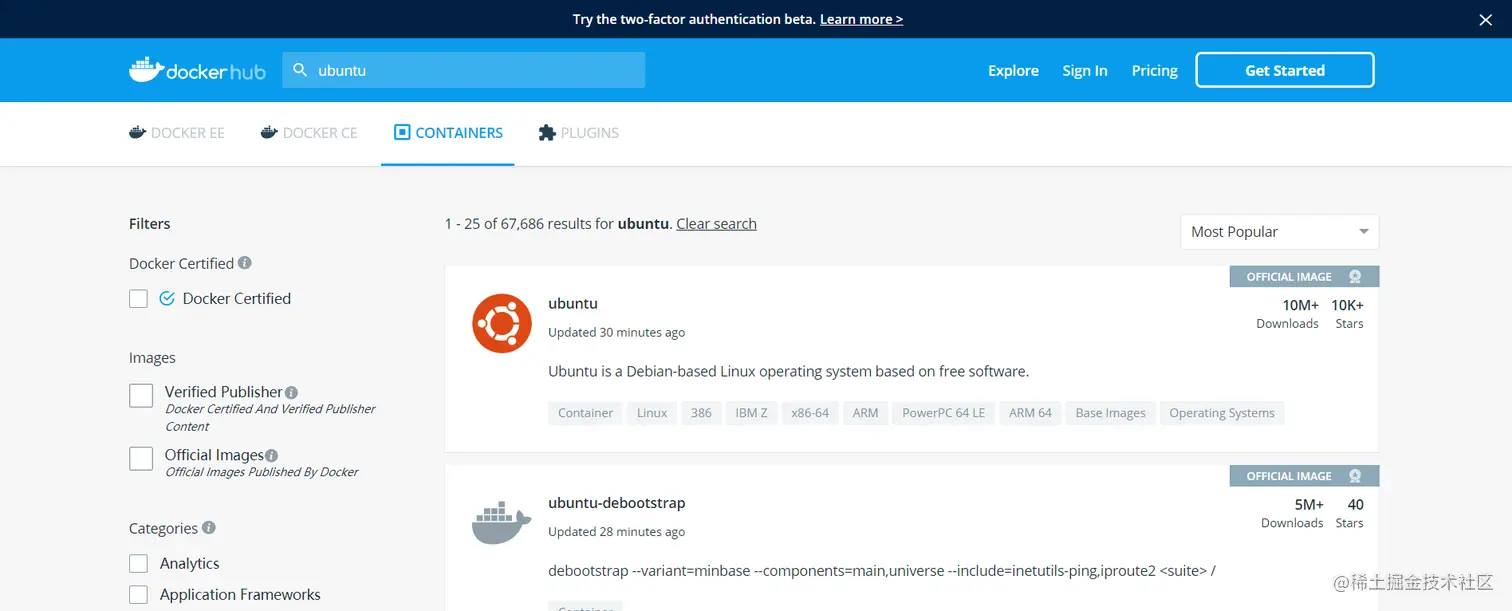Click the Linux tag chip
Viewport: 1512px width, 611px height.
(x=652, y=413)
